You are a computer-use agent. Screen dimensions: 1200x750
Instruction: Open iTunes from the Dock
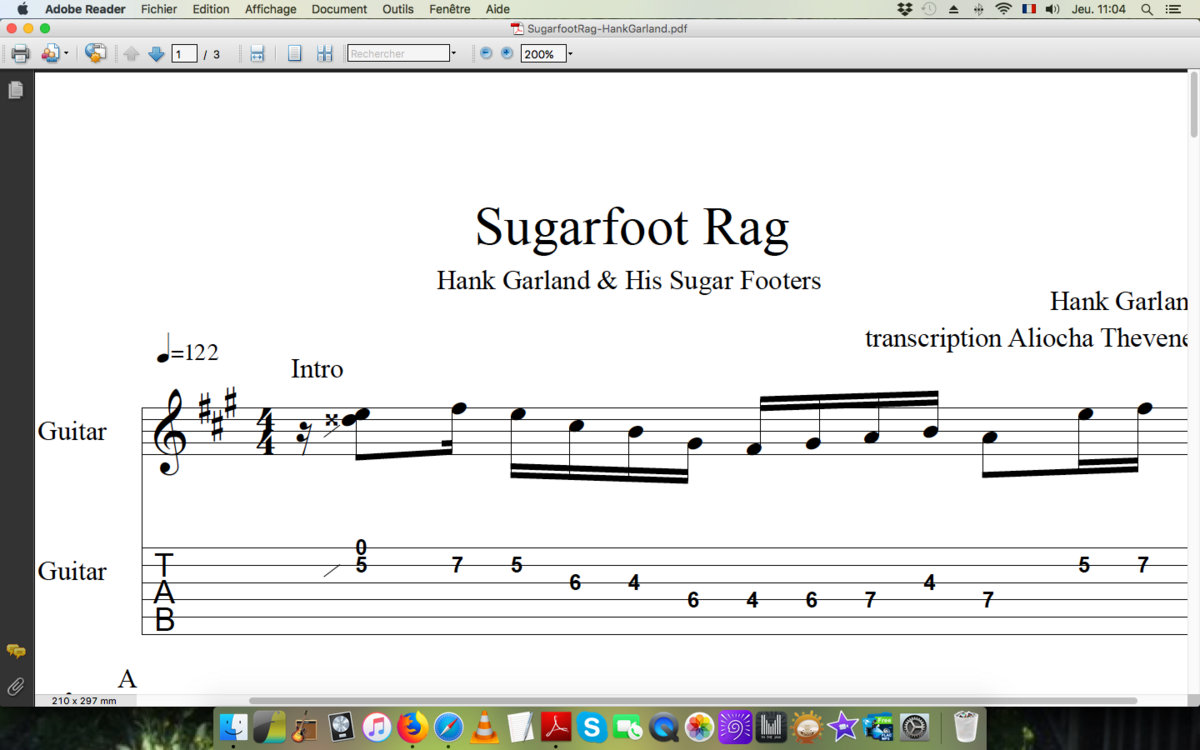coord(376,726)
